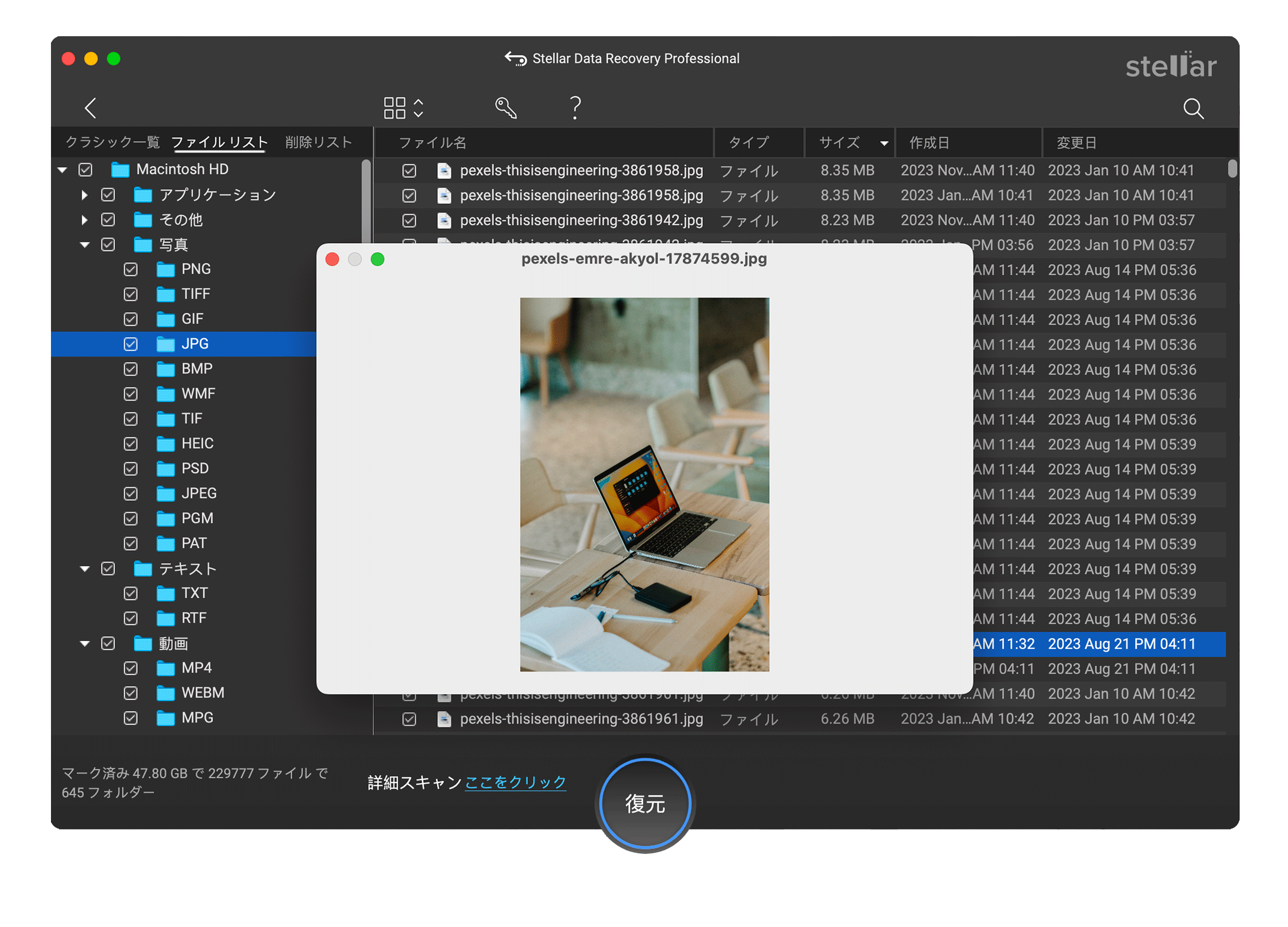1288x927 pixels.
Task: Click the search magnifier icon
Action: 1193,108
